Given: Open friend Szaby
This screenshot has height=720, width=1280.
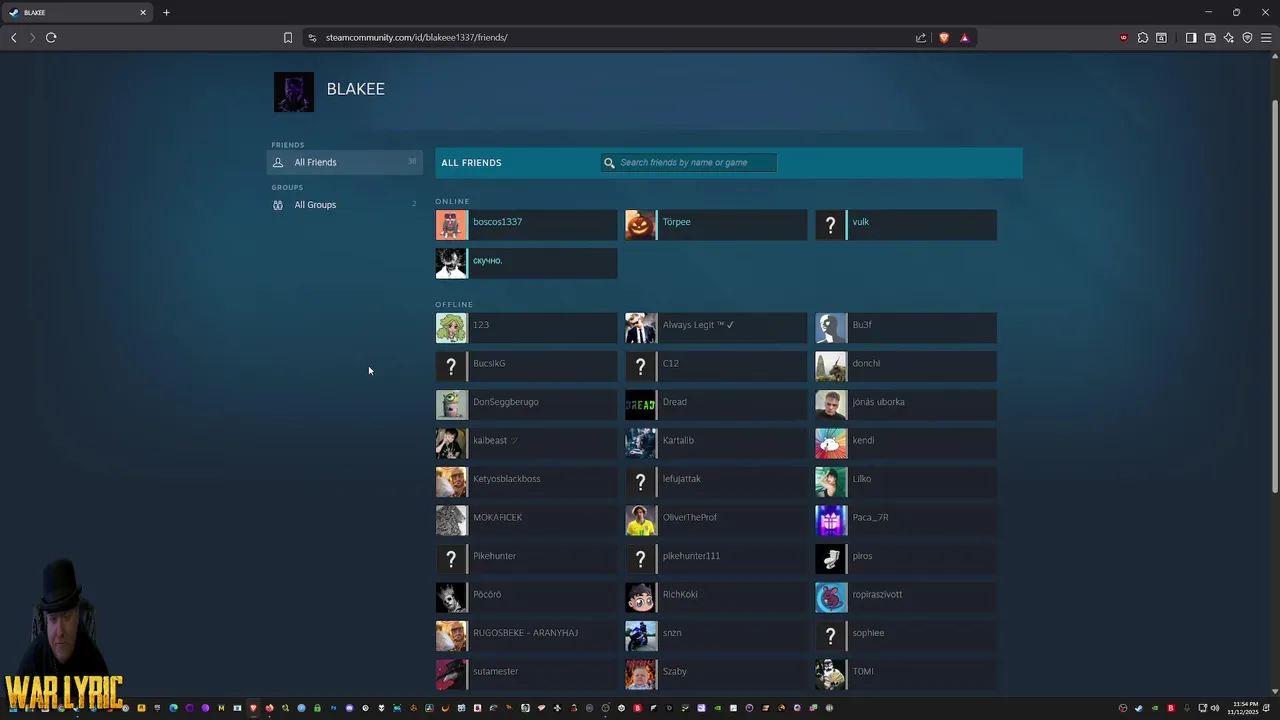Looking at the screenshot, I should coord(716,674).
